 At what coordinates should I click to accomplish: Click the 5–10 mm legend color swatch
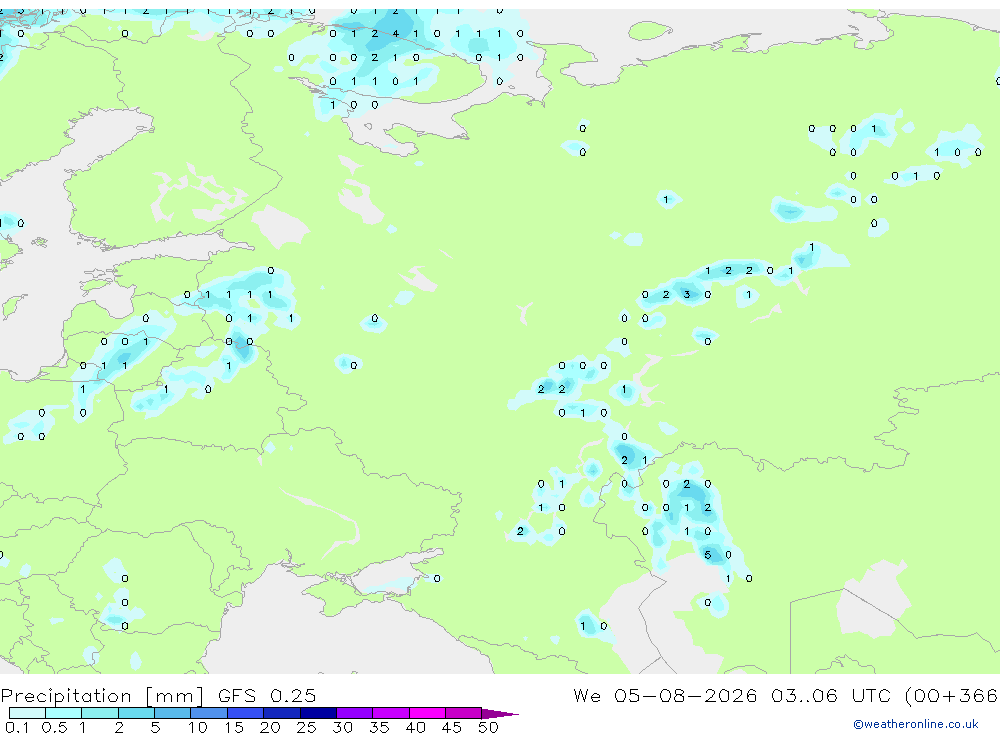[x=173, y=713]
